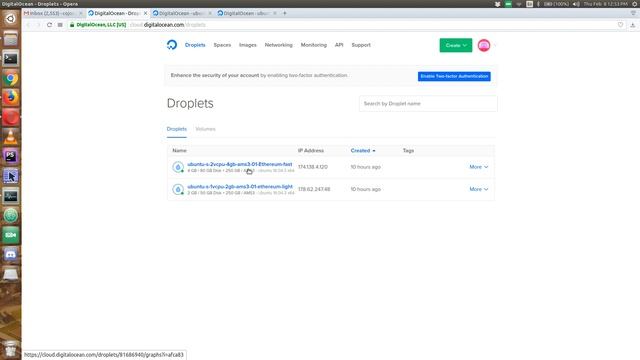The width and height of the screenshot is (640, 360).
Task: Sort the list by the Created column
Action: (363, 151)
